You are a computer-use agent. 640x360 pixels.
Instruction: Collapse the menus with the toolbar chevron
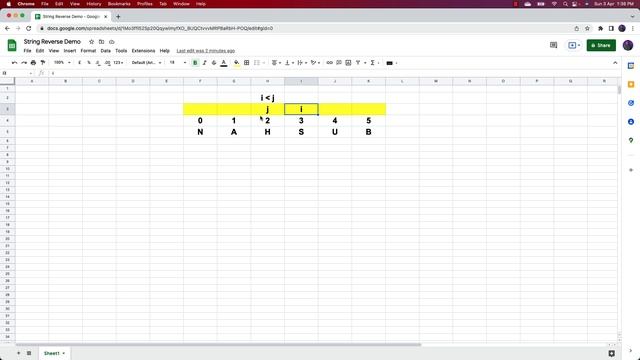[x=615, y=63]
